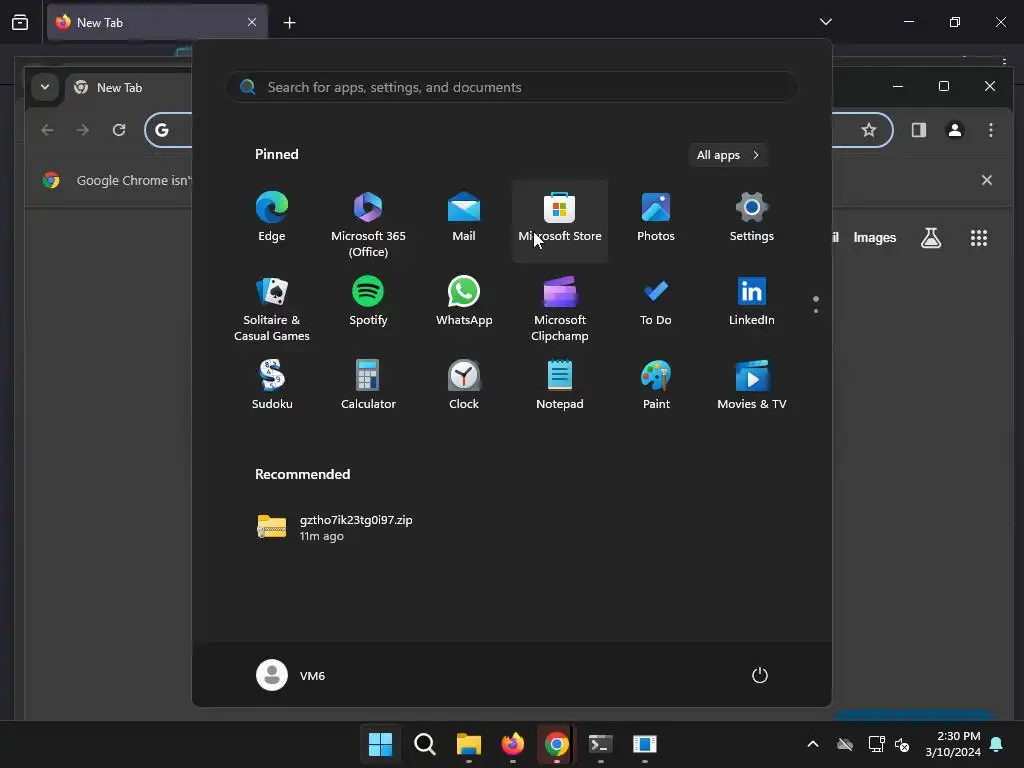Open Chrome profile avatar menu
The image size is (1024, 768).
click(955, 130)
